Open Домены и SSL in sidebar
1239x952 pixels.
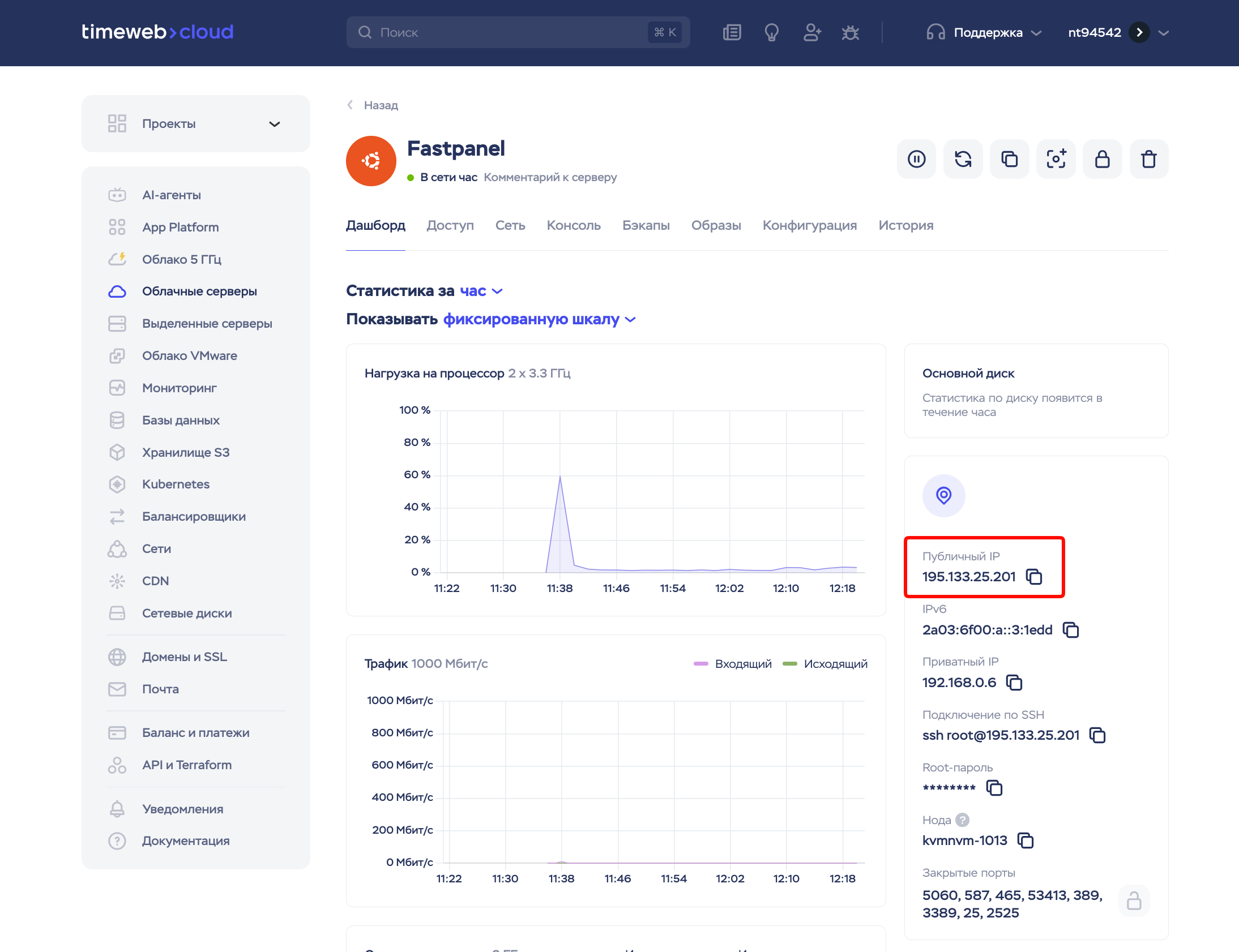click(x=195, y=657)
